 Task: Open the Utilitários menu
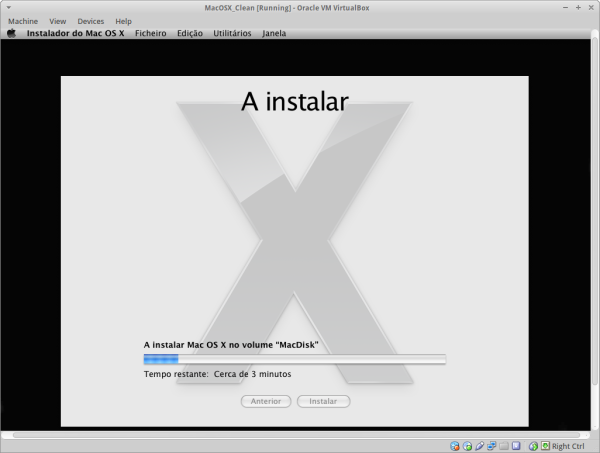pyautogui.click(x=232, y=33)
